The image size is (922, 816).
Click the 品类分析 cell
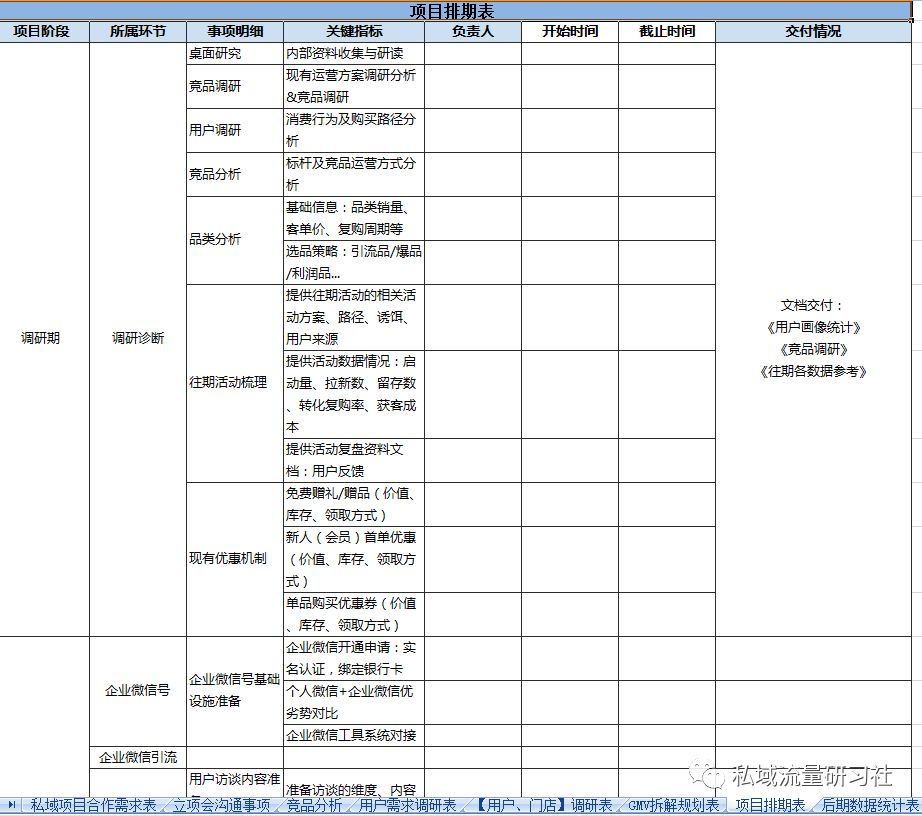235,240
